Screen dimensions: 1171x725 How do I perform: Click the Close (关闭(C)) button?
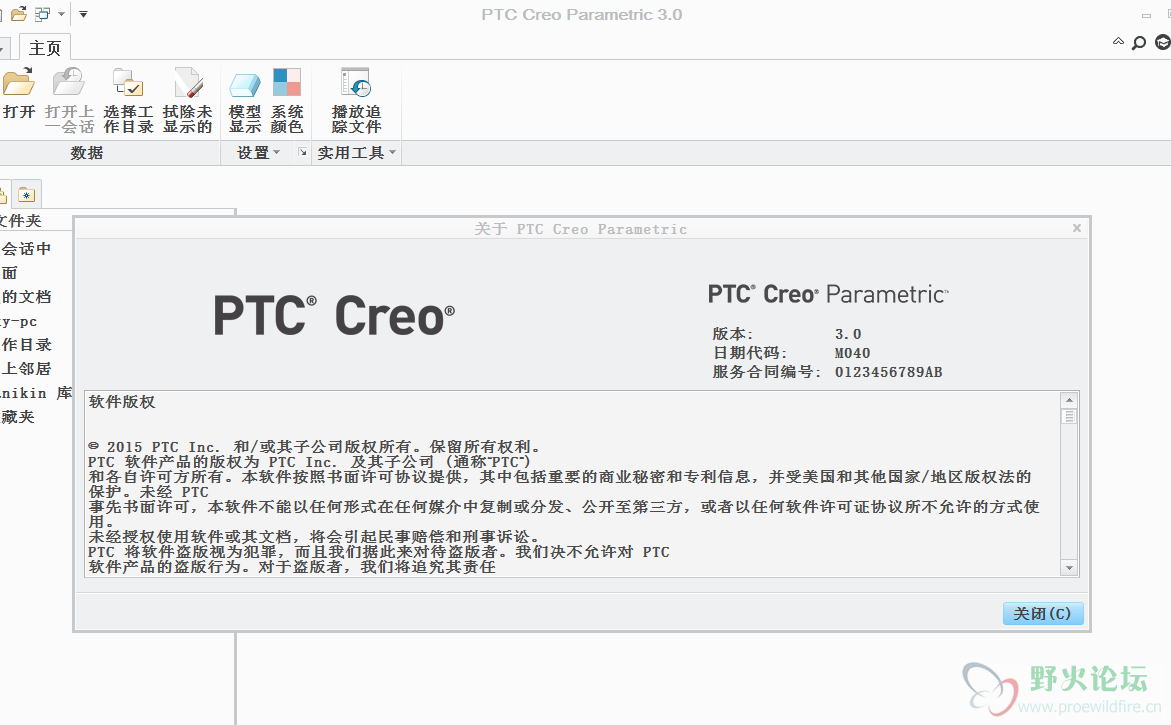tap(1043, 614)
